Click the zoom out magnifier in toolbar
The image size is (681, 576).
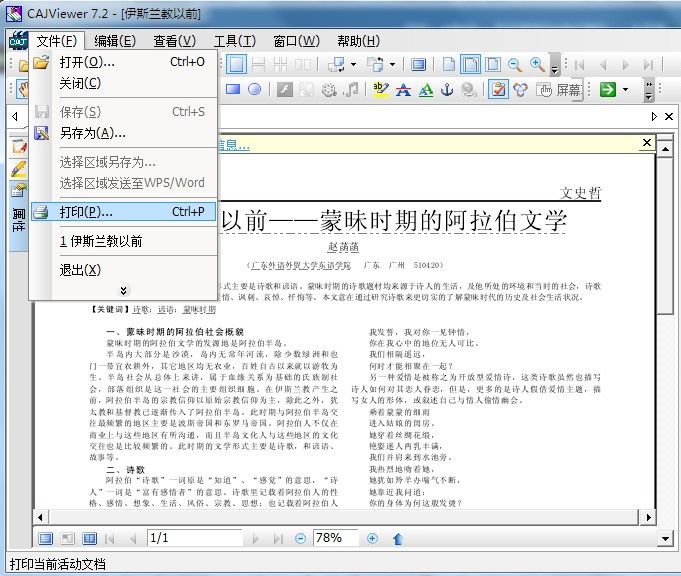tap(515, 65)
